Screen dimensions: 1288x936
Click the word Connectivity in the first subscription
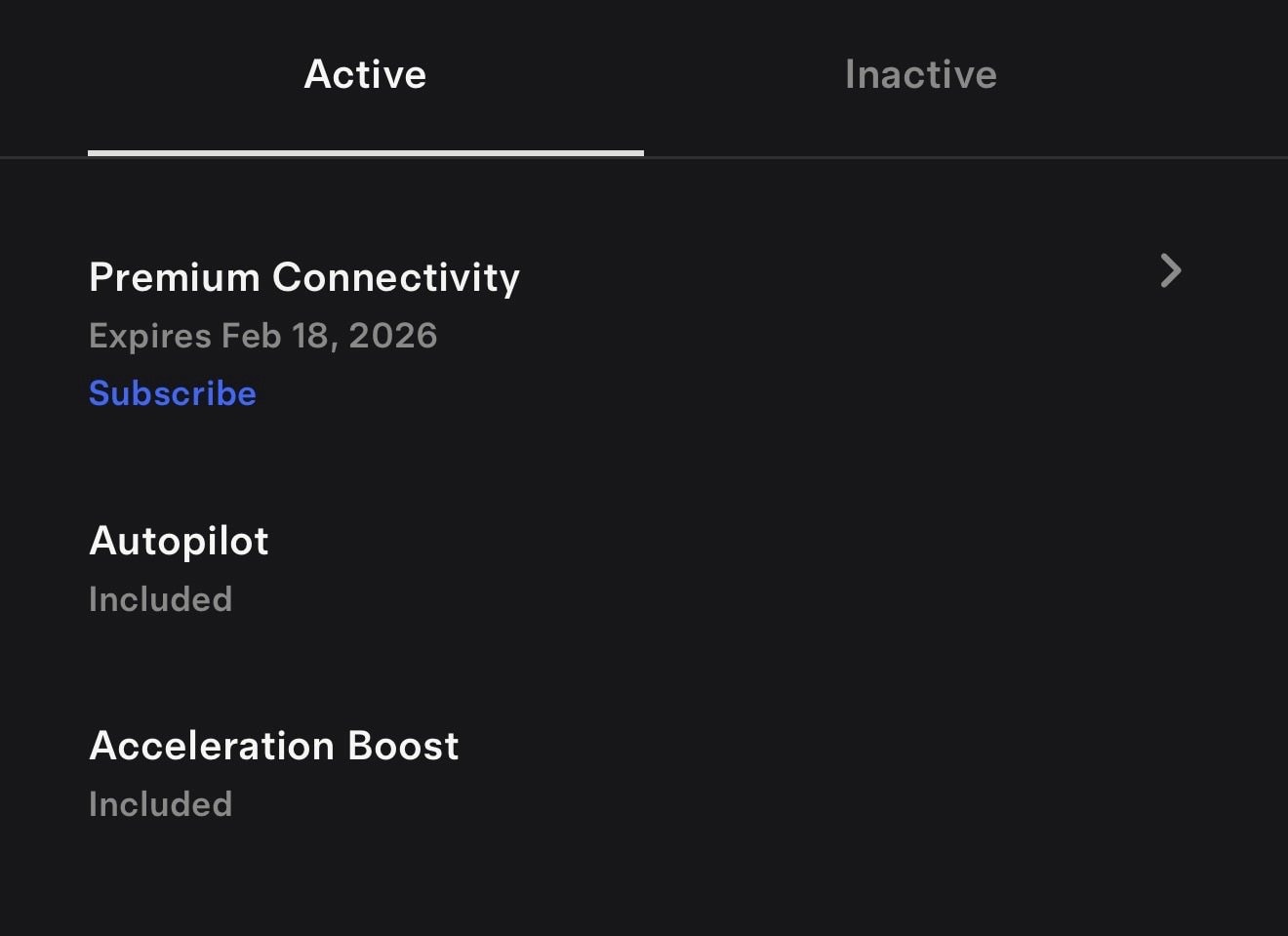[396, 277]
